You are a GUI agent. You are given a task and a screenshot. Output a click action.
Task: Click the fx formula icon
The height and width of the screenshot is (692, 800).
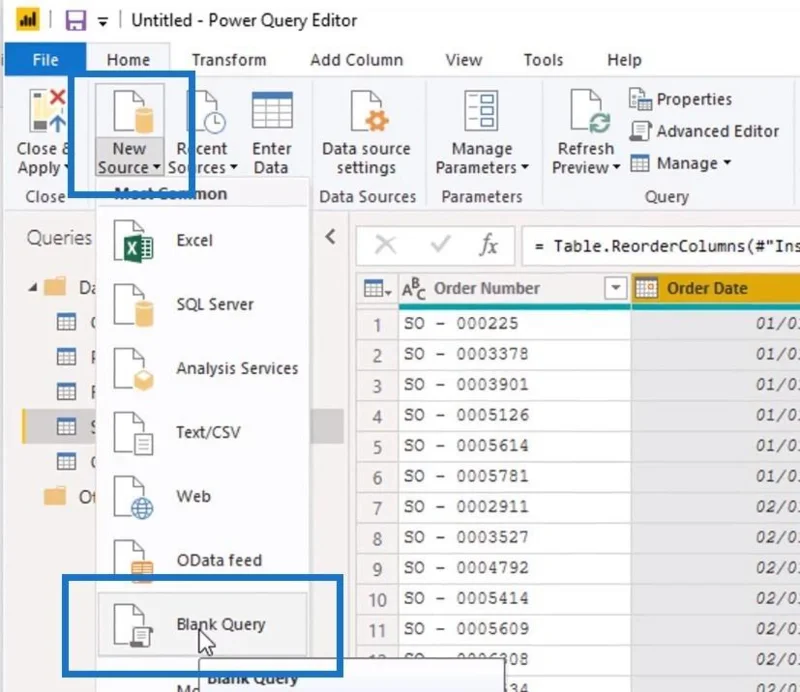489,245
